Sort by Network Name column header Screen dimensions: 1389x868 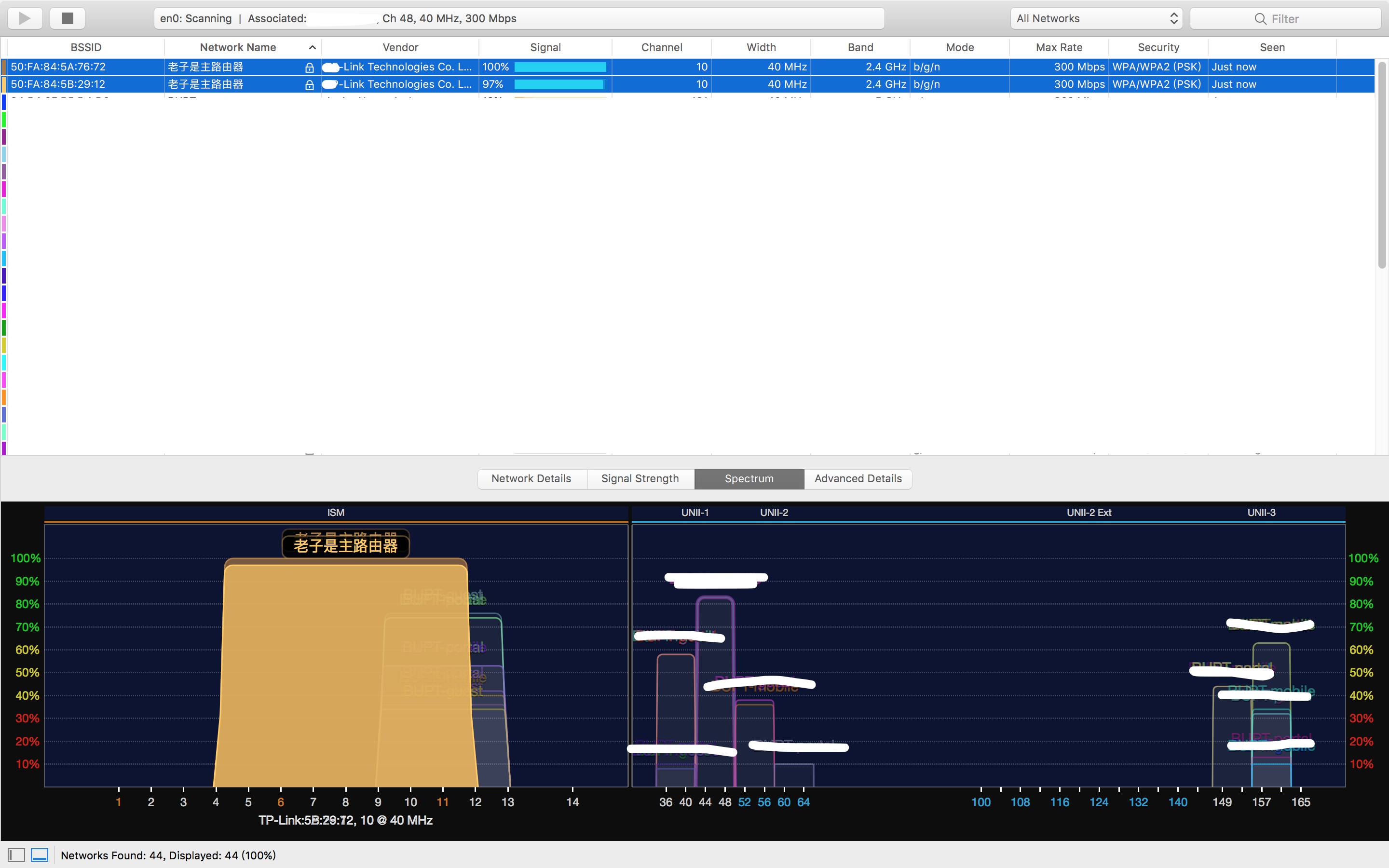tap(238, 48)
